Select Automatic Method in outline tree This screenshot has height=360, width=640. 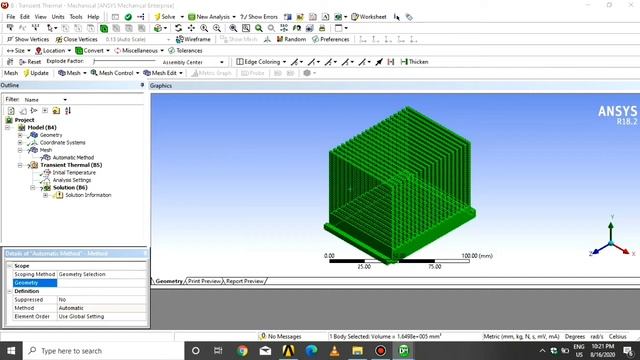(73, 158)
